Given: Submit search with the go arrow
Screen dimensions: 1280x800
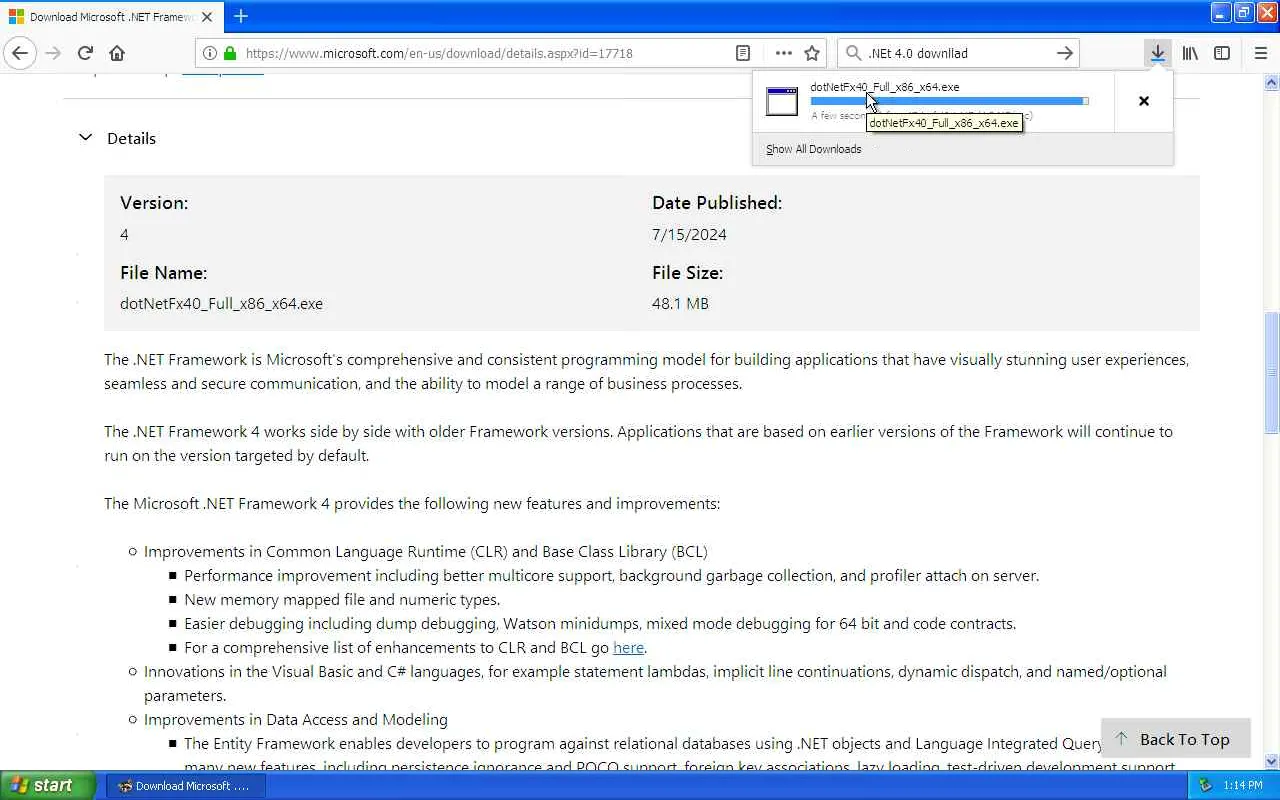Looking at the screenshot, I should pos(1065,53).
